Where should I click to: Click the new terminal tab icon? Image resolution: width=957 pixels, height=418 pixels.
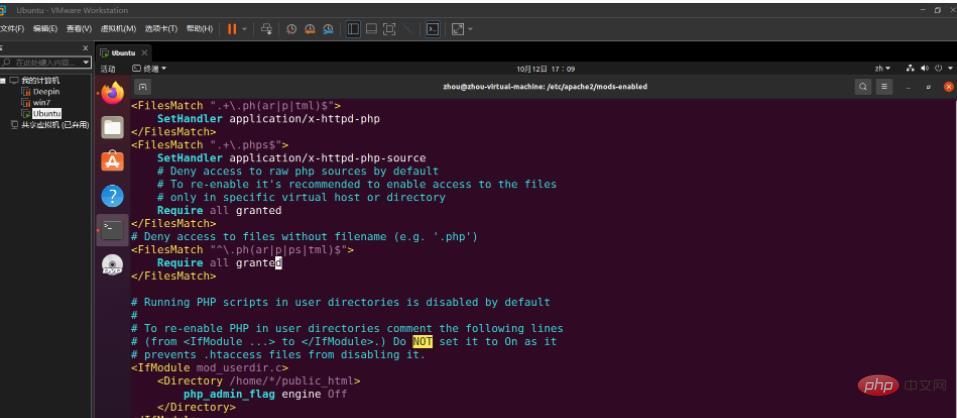[x=143, y=87]
